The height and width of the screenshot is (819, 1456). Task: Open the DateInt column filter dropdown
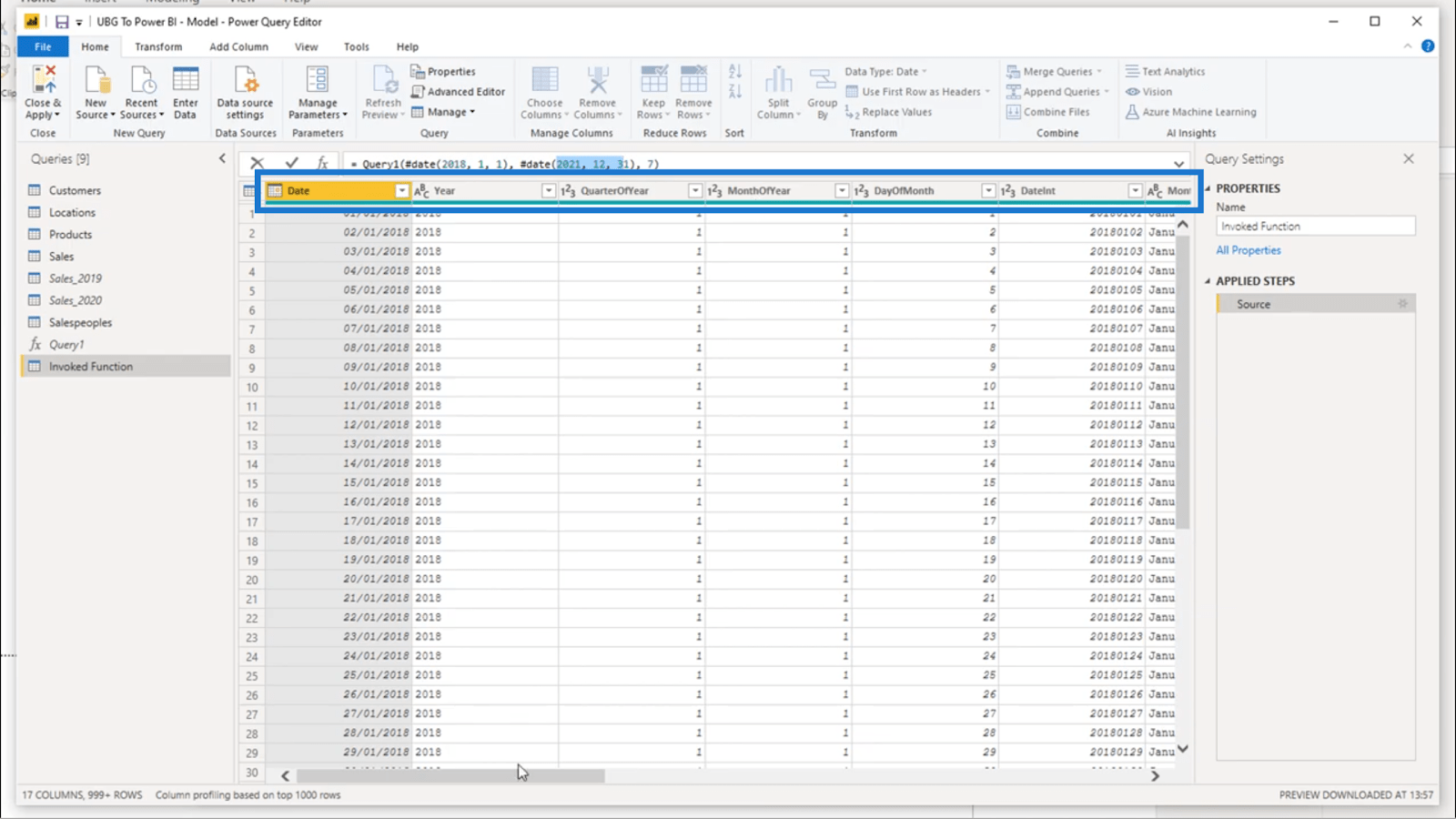(x=1134, y=190)
